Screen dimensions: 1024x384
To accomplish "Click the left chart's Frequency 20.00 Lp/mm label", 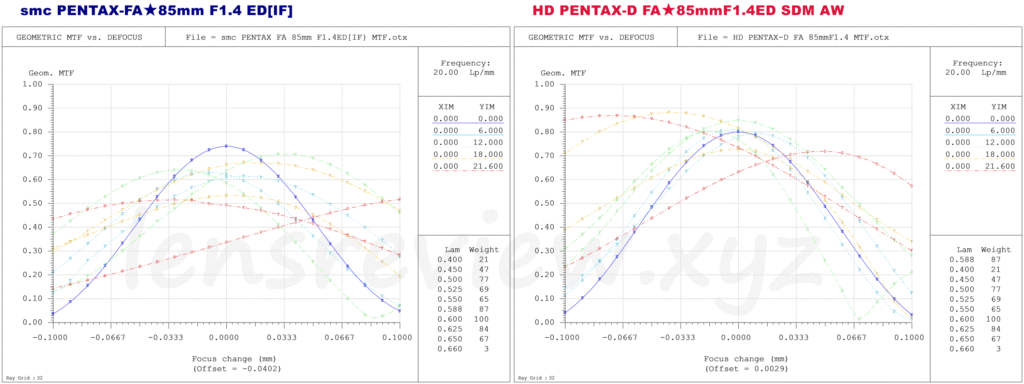I will click(x=465, y=68).
